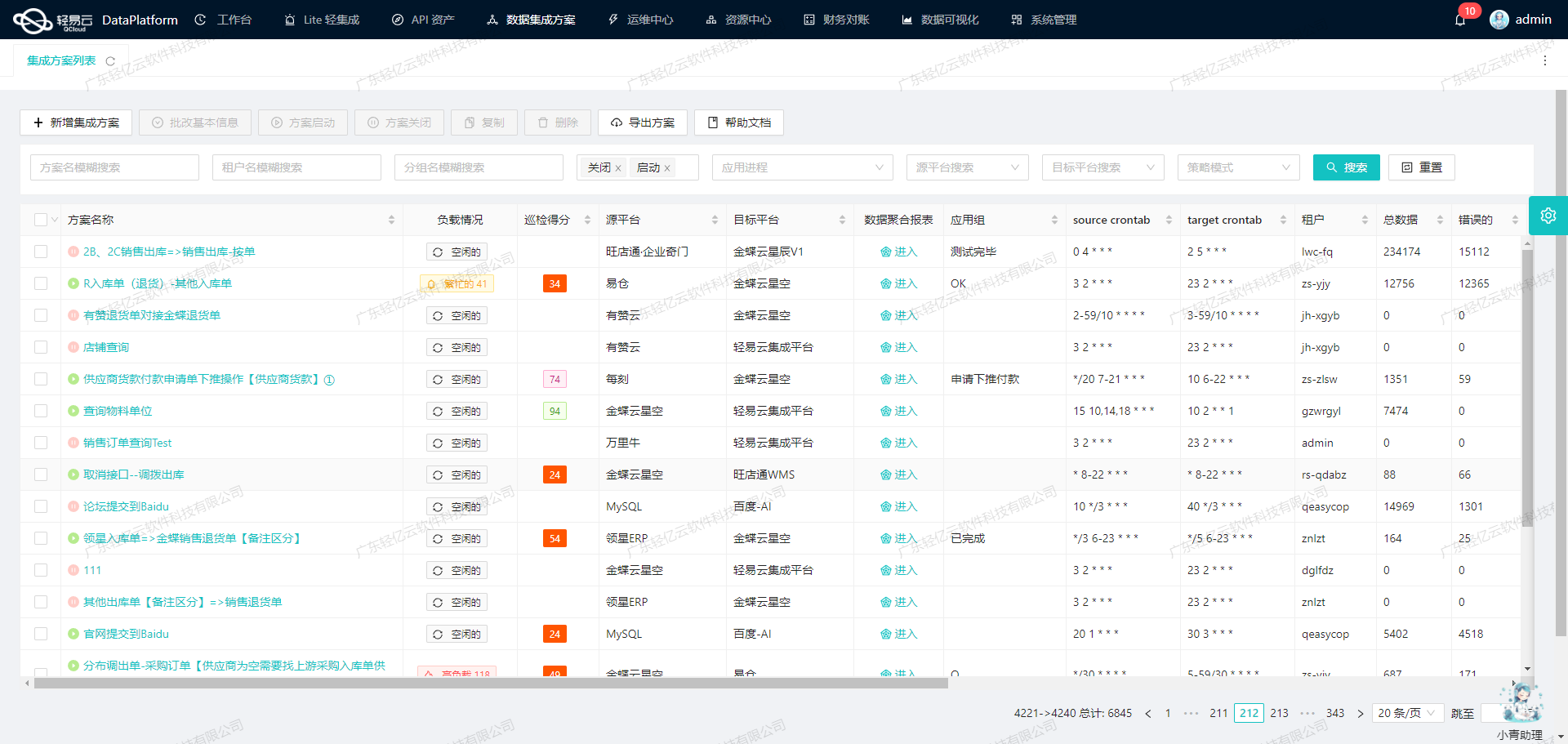Open the 20 条/页 page size dropdown
The height and width of the screenshot is (744, 1568).
pos(1407,713)
